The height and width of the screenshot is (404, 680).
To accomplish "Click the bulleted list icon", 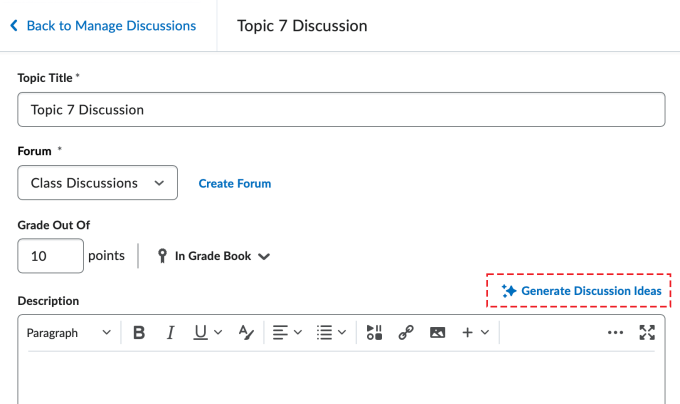I will (x=324, y=333).
